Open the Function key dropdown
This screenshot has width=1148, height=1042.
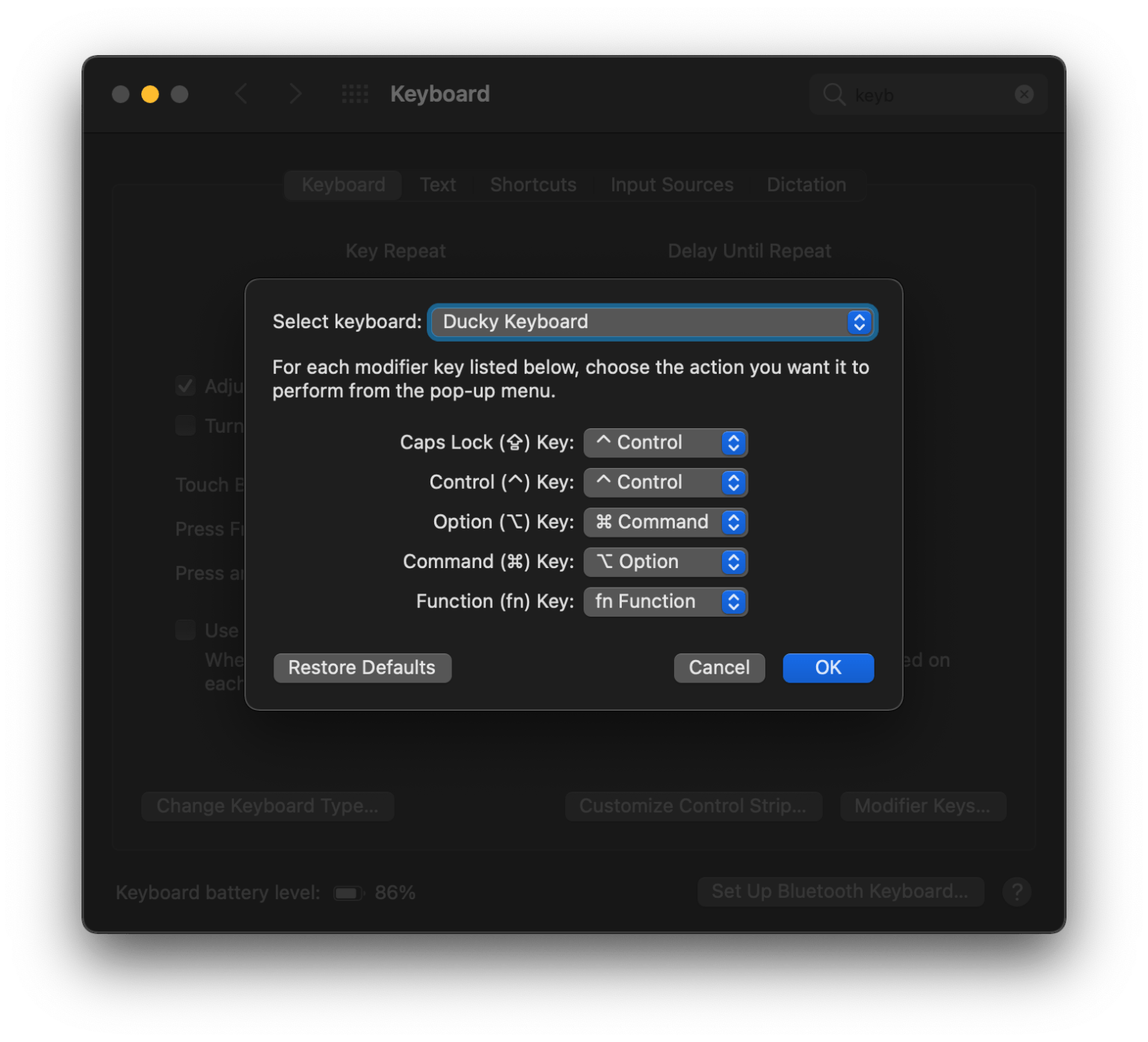[664, 602]
